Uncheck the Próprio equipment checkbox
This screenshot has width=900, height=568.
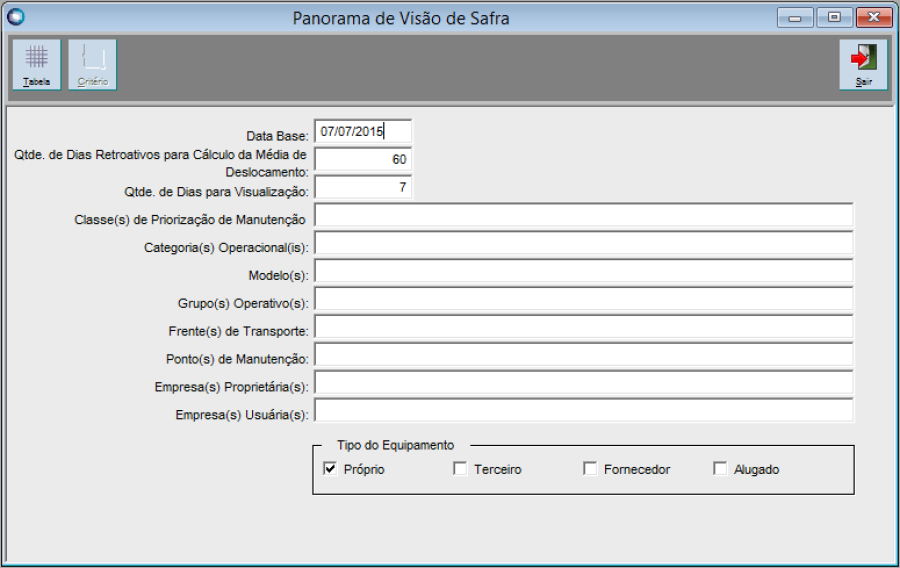331,469
